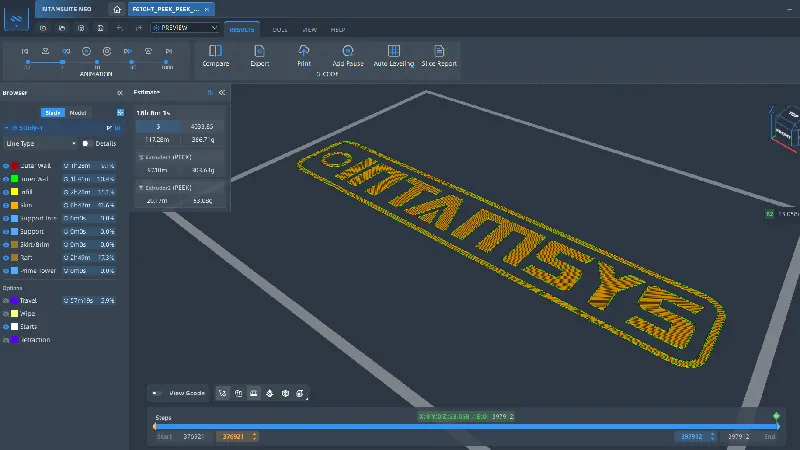
Task: Click the last viewport icon with flyout
Action: coord(301,393)
